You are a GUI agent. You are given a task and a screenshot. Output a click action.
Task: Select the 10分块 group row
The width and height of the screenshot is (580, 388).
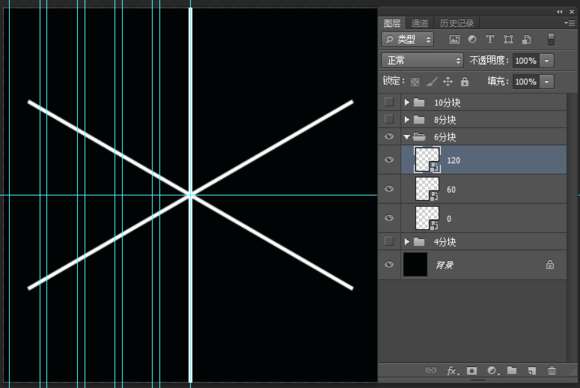[484, 102]
